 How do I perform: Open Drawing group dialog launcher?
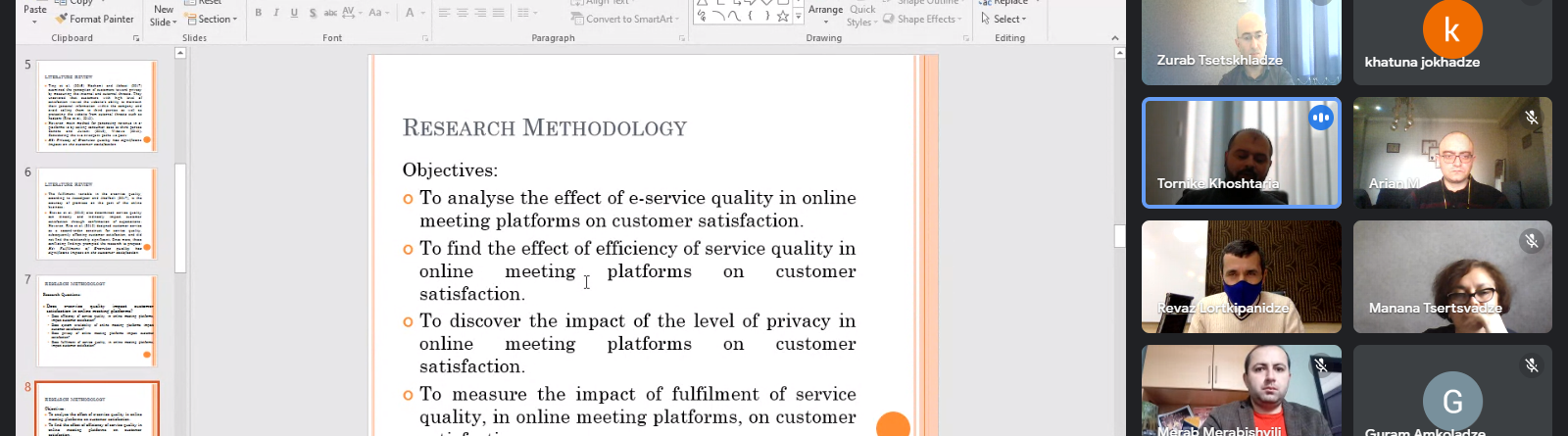pos(965,38)
